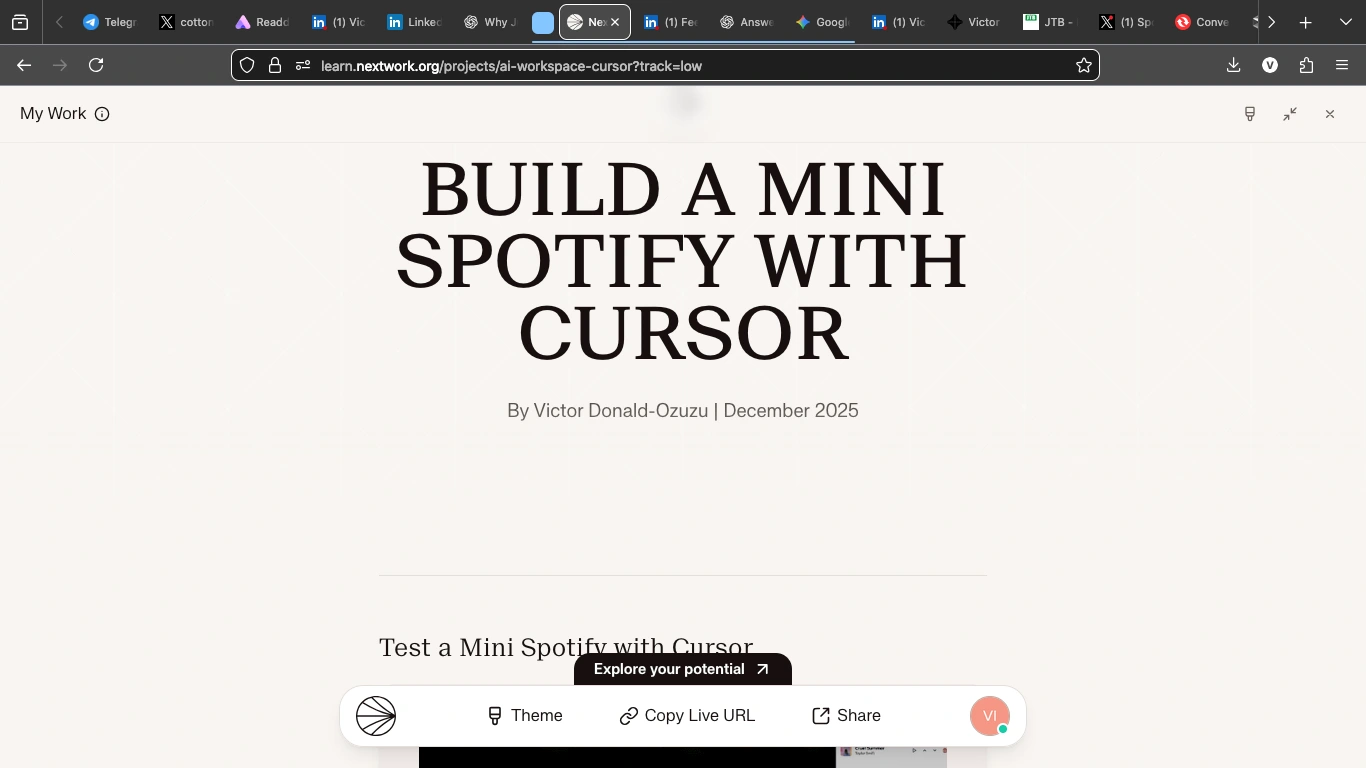Switch to the 'JTB -' tab

point(1050,22)
